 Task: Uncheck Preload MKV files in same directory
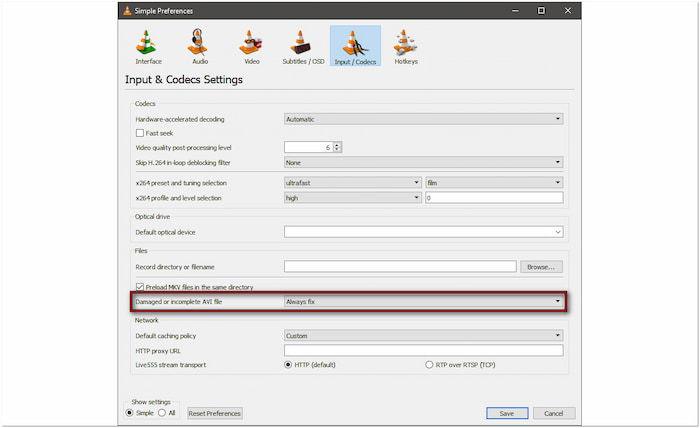140,287
